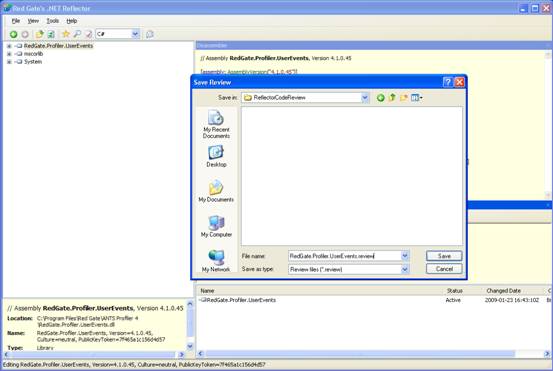The height and width of the screenshot is (371, 553).
Task: Click the status bar Editing text
Action: tap(134, 364)
